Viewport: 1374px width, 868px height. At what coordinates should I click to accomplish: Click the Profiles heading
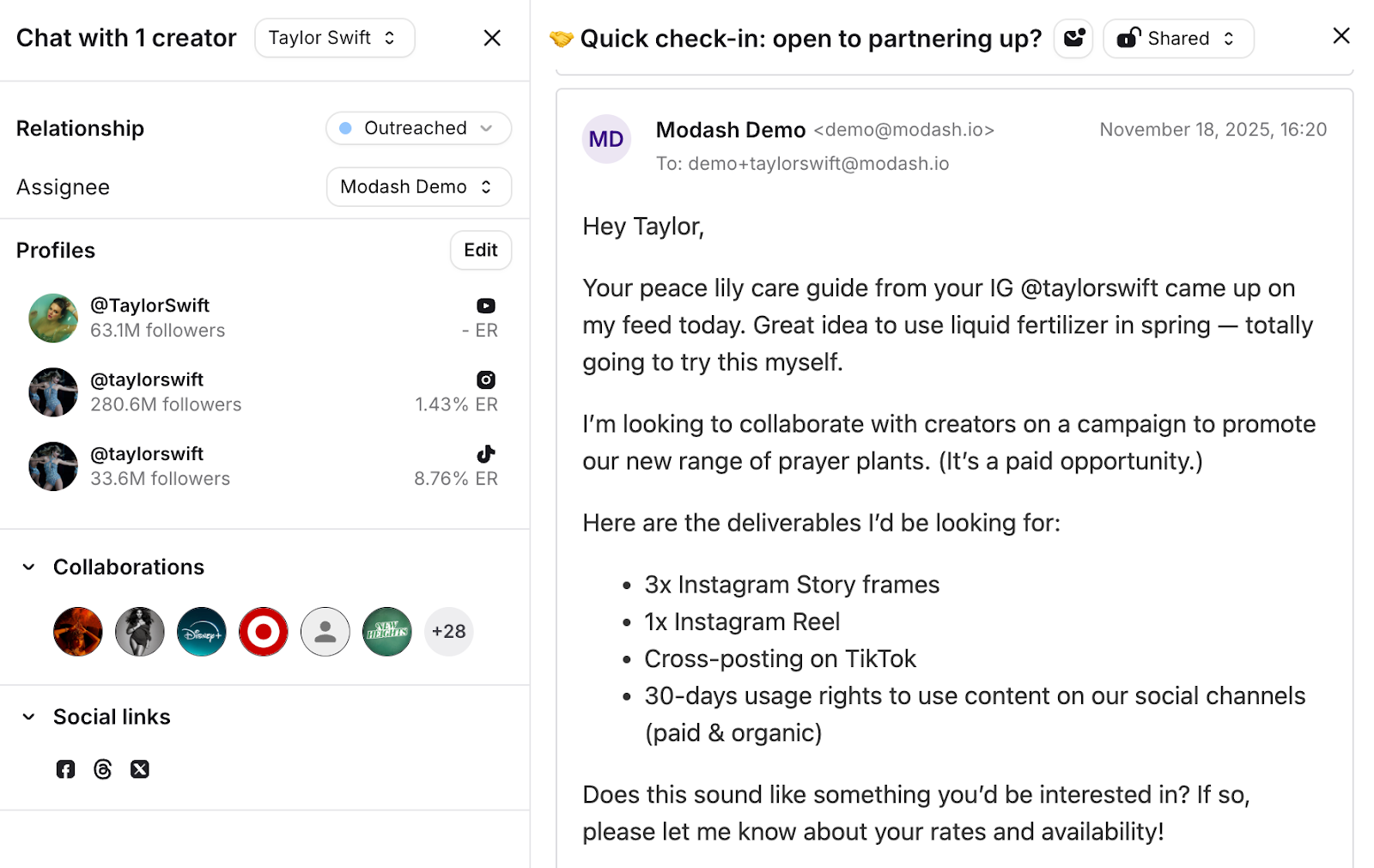56,251
